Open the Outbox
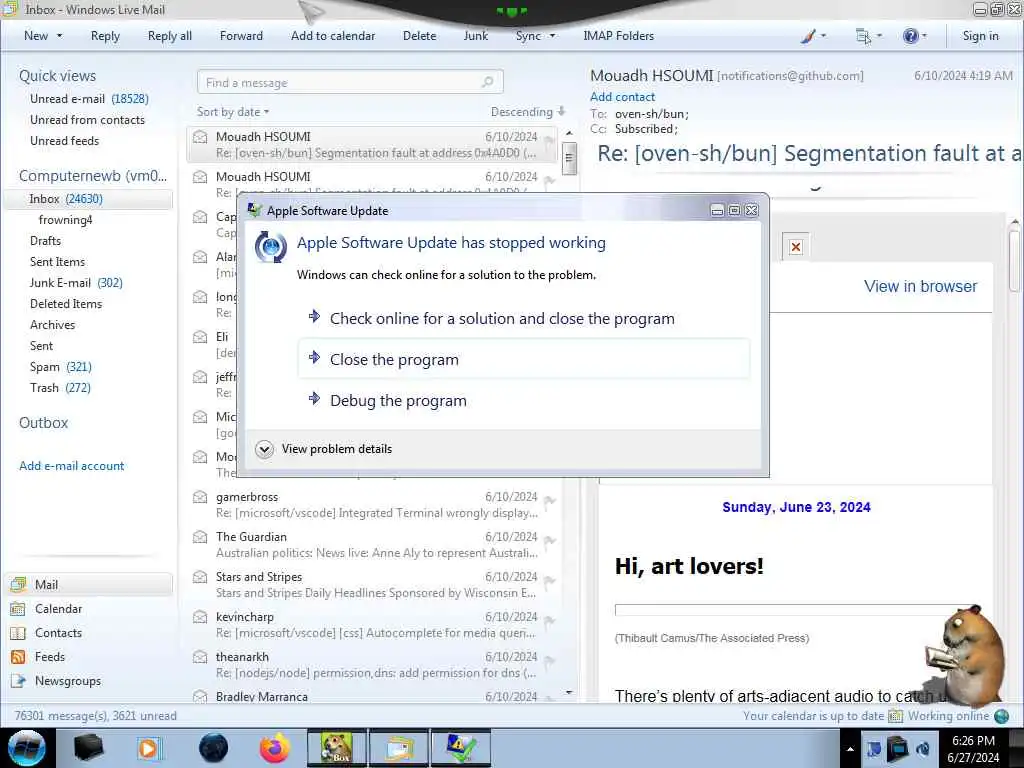1024x768 pixels. (43, 423)
